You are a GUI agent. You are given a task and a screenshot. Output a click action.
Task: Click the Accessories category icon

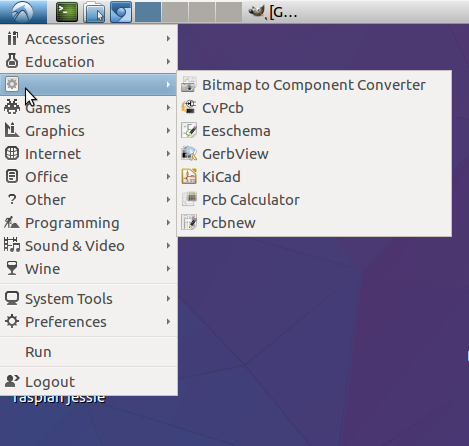[12, 39]
